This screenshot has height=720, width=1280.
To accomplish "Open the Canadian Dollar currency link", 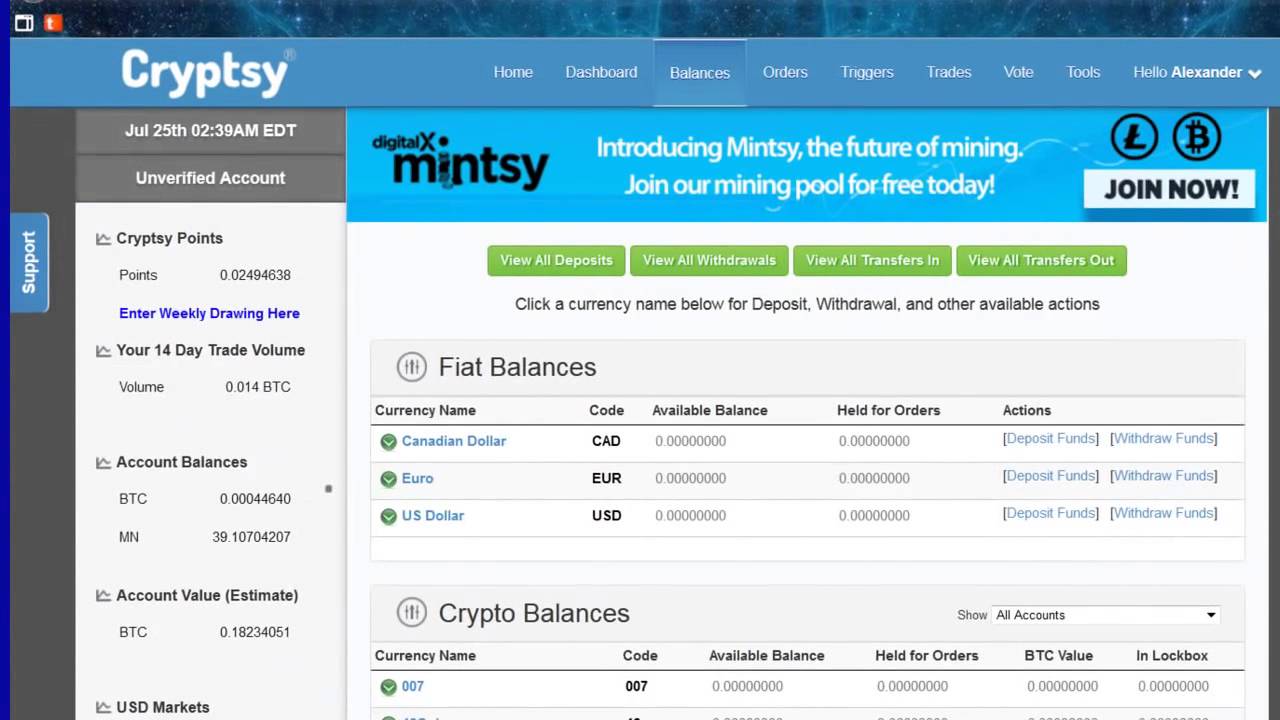I will (x=454, y=441).
